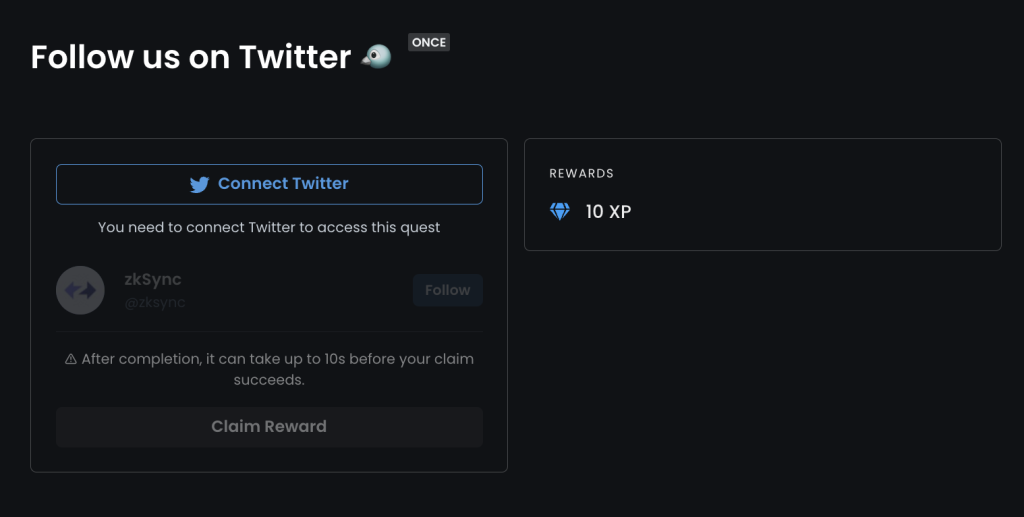This screenshot has width=1024, height=517.
Task: Open the zkSync profile avatar
Action: [80, 290]
